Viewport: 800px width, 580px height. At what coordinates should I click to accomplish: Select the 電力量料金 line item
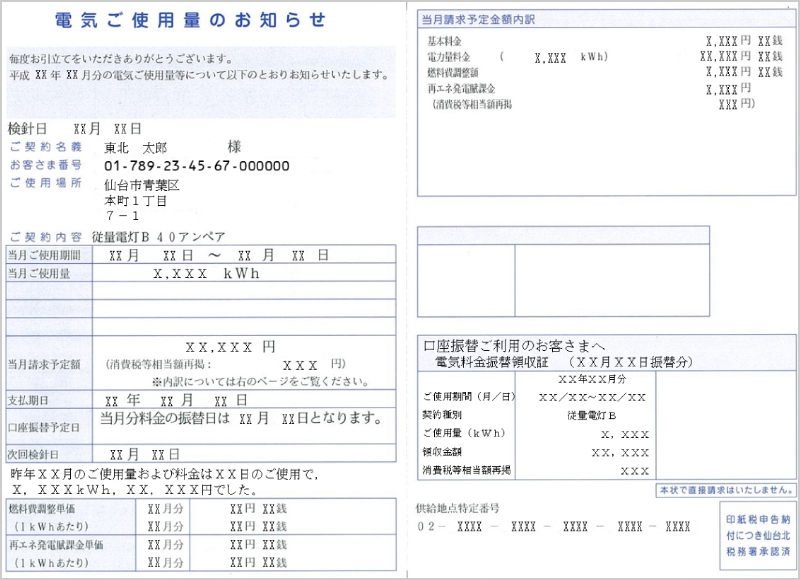449,57
